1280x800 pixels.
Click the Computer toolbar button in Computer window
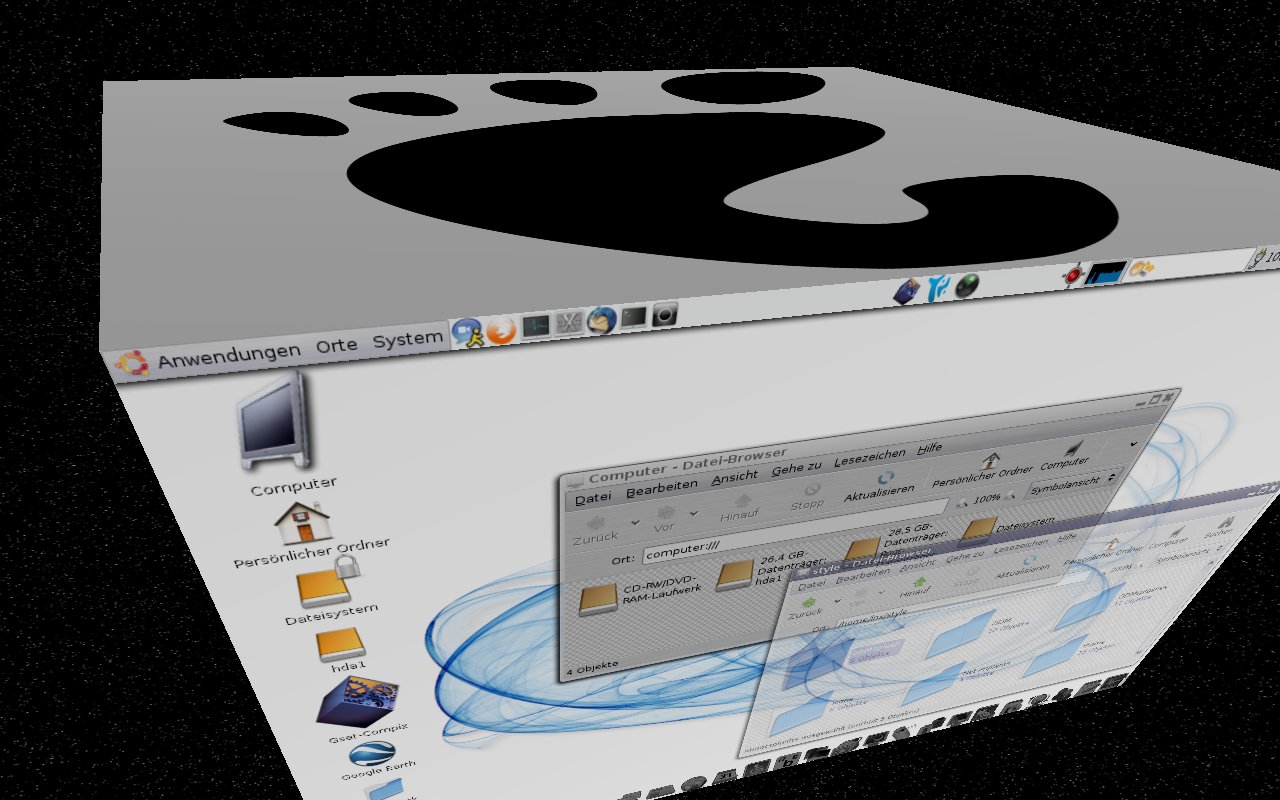(x=1064, y=456)
